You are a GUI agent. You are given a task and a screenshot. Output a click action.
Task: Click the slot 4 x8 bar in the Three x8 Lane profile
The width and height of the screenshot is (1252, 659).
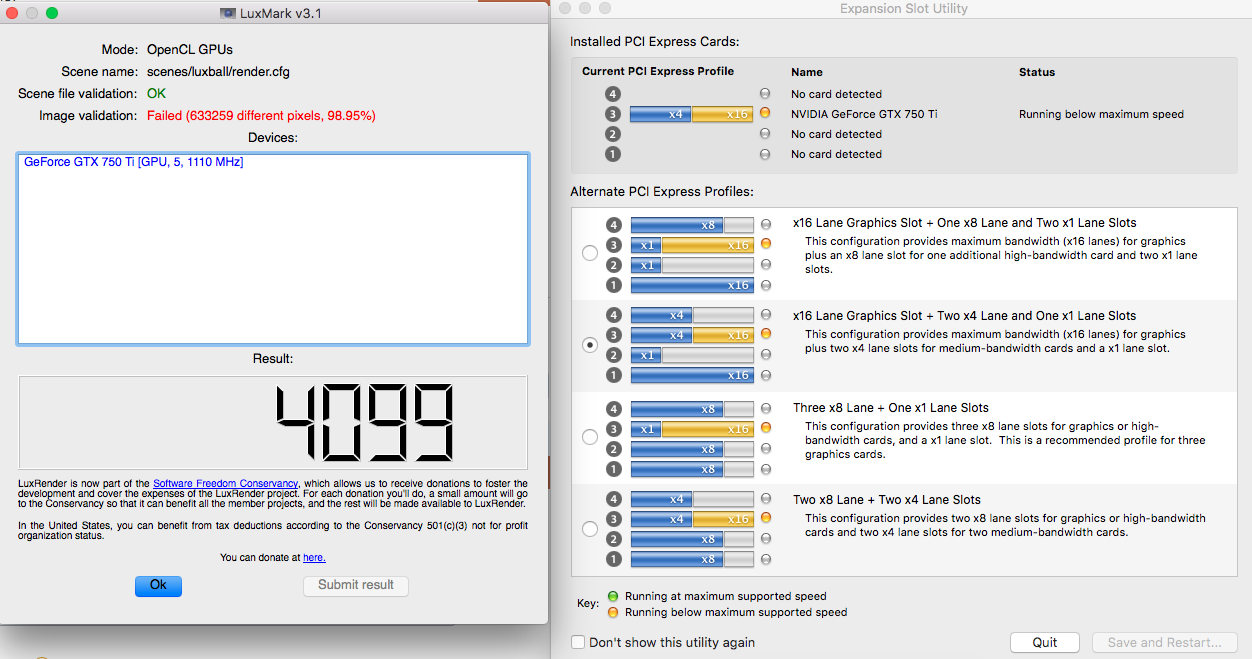point(692,409)
